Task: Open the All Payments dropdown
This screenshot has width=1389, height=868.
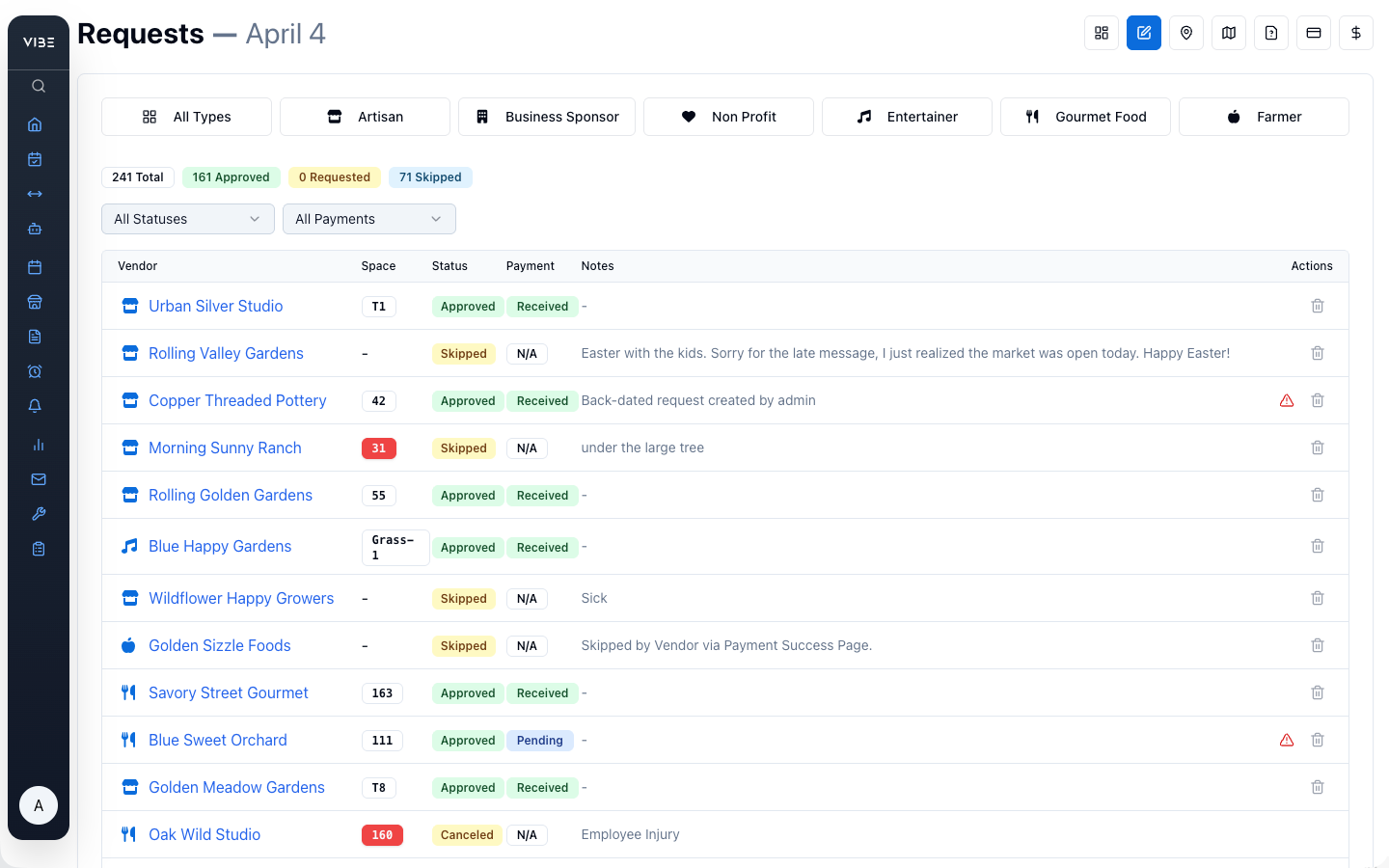Action: coord(369,219)
